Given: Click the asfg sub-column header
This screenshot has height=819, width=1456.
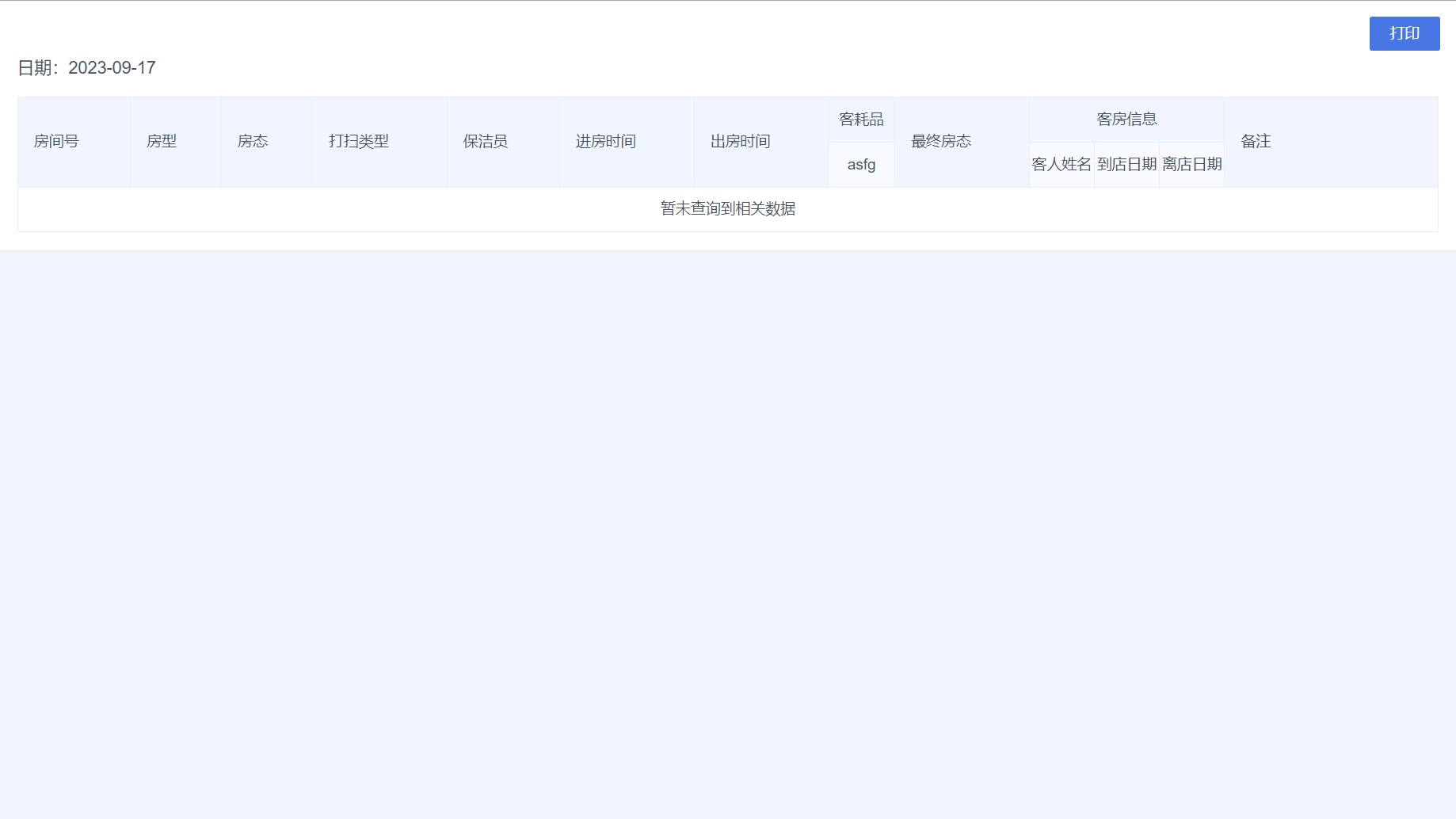Looking at the screenshot, I should click(861, 165).
